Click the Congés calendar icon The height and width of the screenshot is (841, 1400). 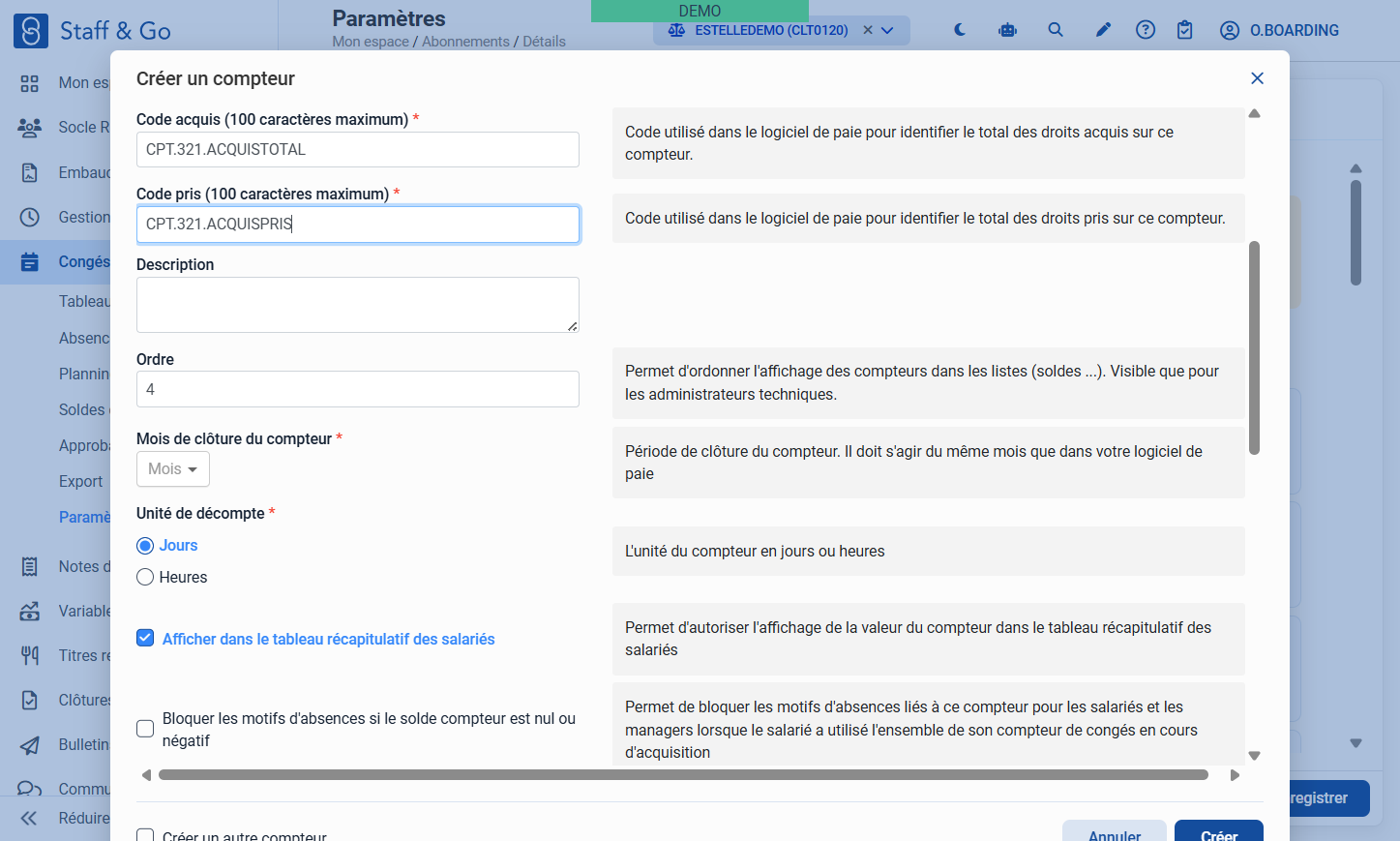(30, 261)
